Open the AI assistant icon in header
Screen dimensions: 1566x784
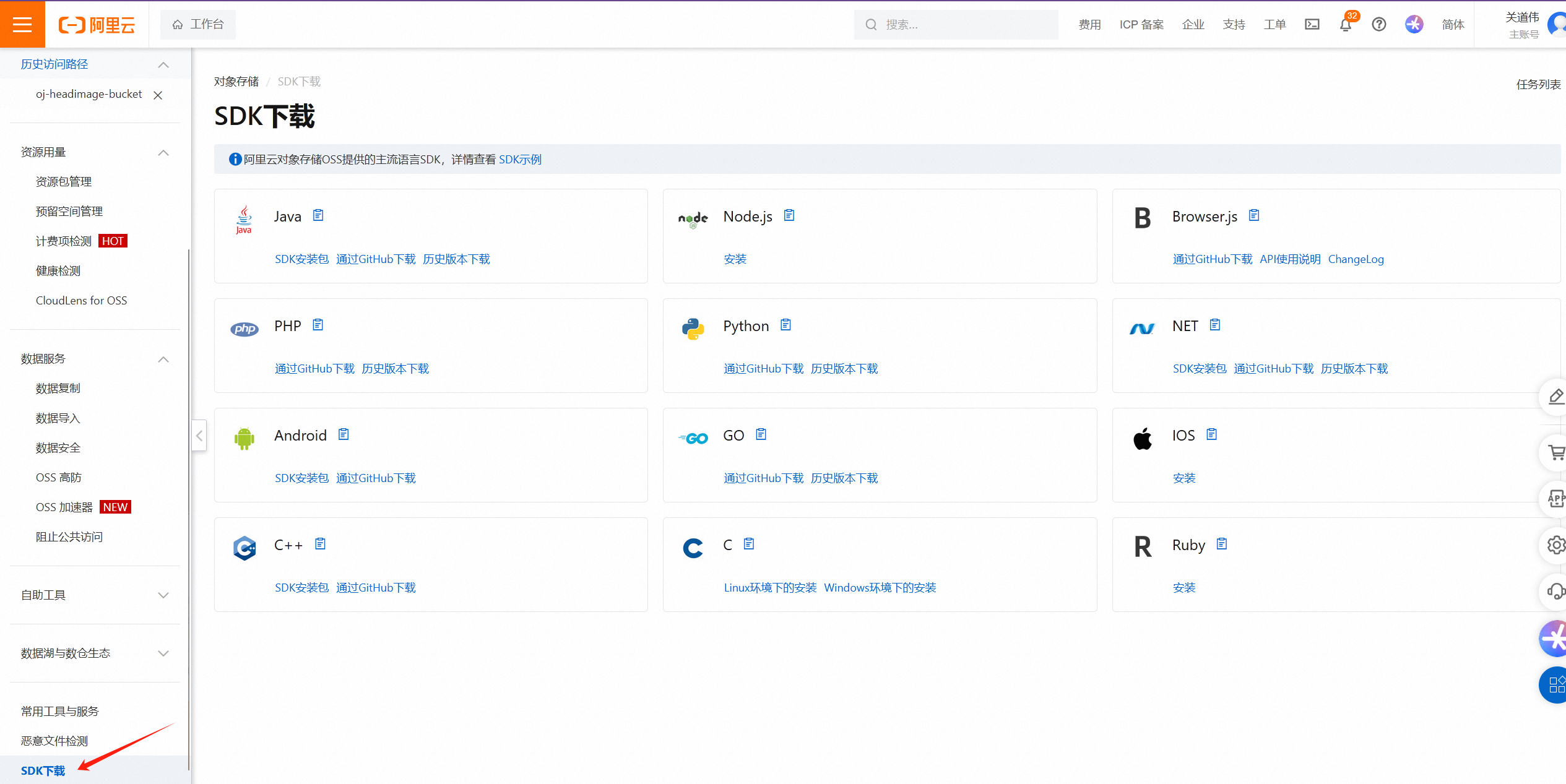[1414, 24]
